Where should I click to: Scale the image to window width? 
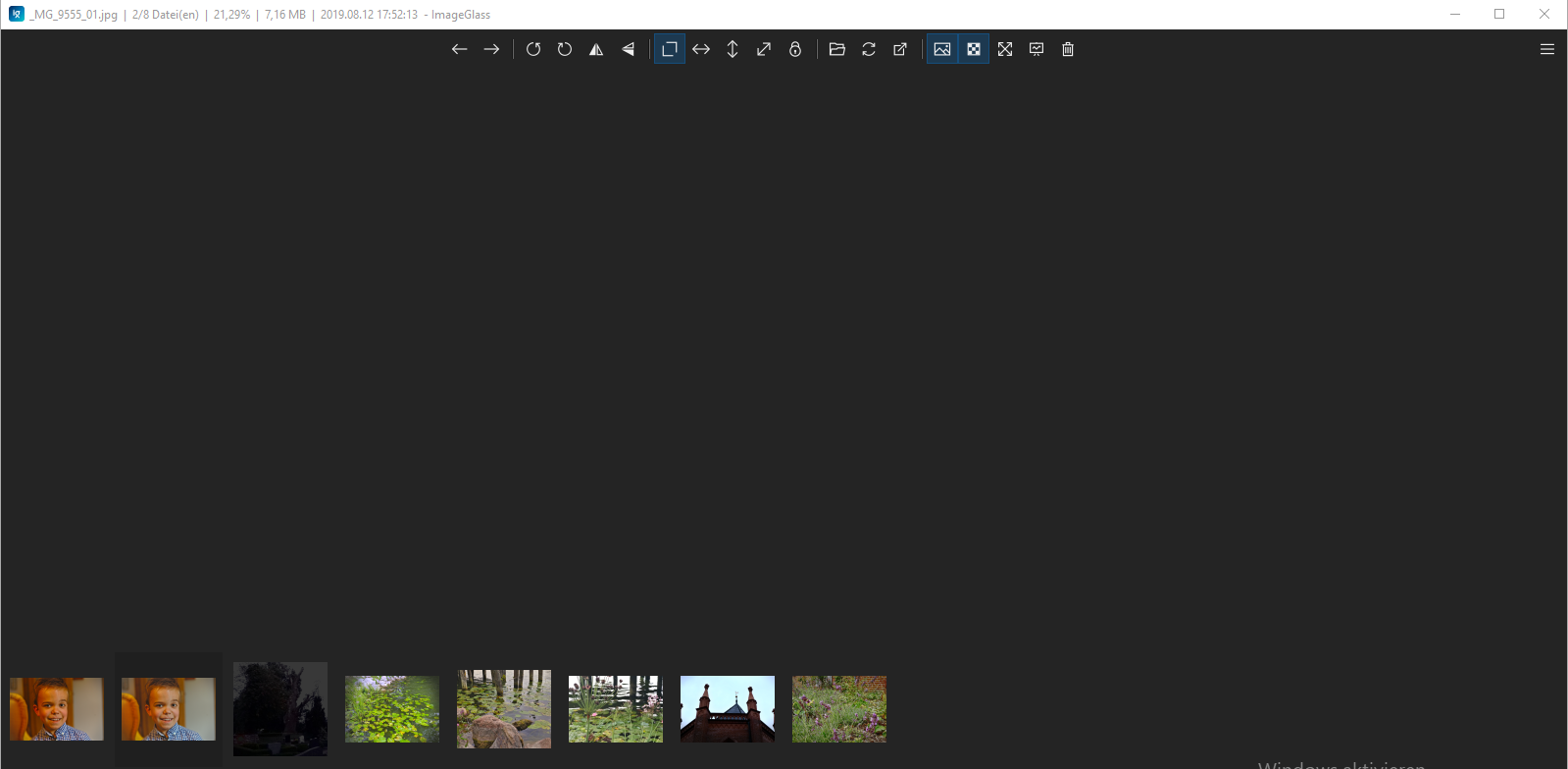point(701,49)
